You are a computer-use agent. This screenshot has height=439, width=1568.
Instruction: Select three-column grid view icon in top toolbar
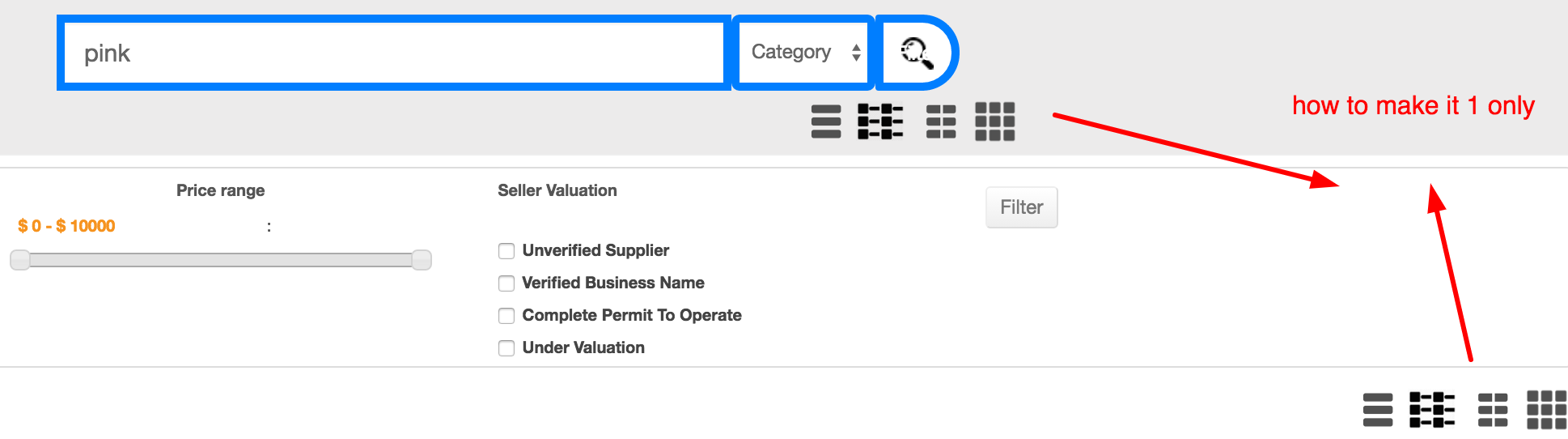click(995, 121)
